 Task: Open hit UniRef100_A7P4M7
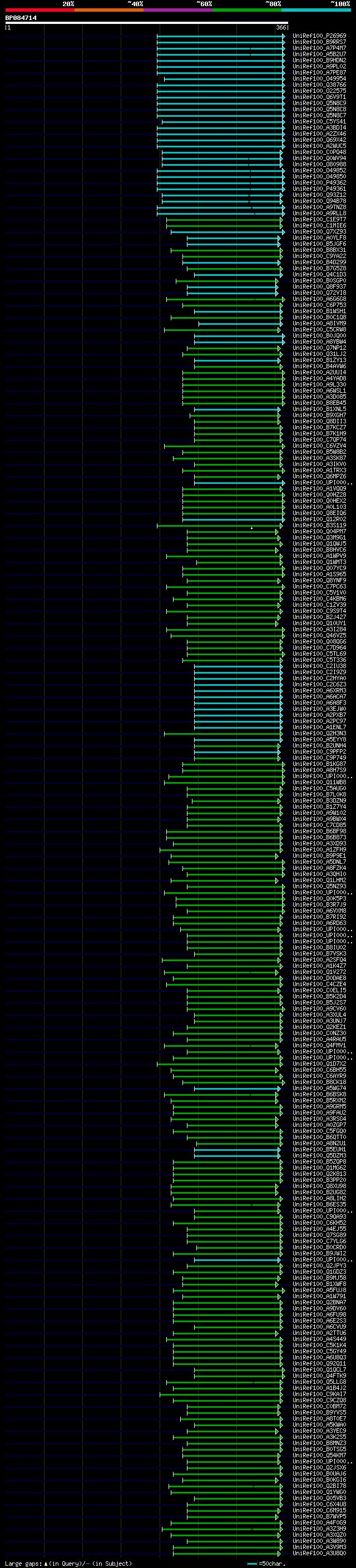319,48
